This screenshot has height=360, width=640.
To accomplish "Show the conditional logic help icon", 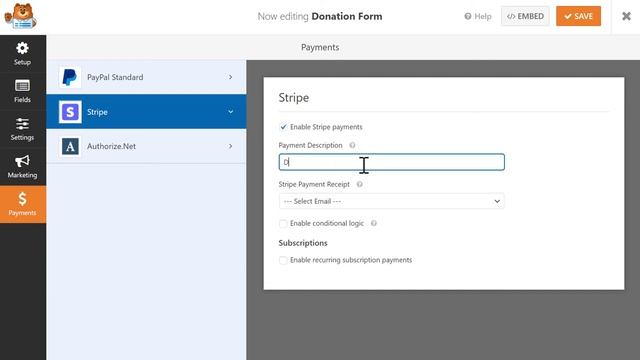I will pos(374,223).
